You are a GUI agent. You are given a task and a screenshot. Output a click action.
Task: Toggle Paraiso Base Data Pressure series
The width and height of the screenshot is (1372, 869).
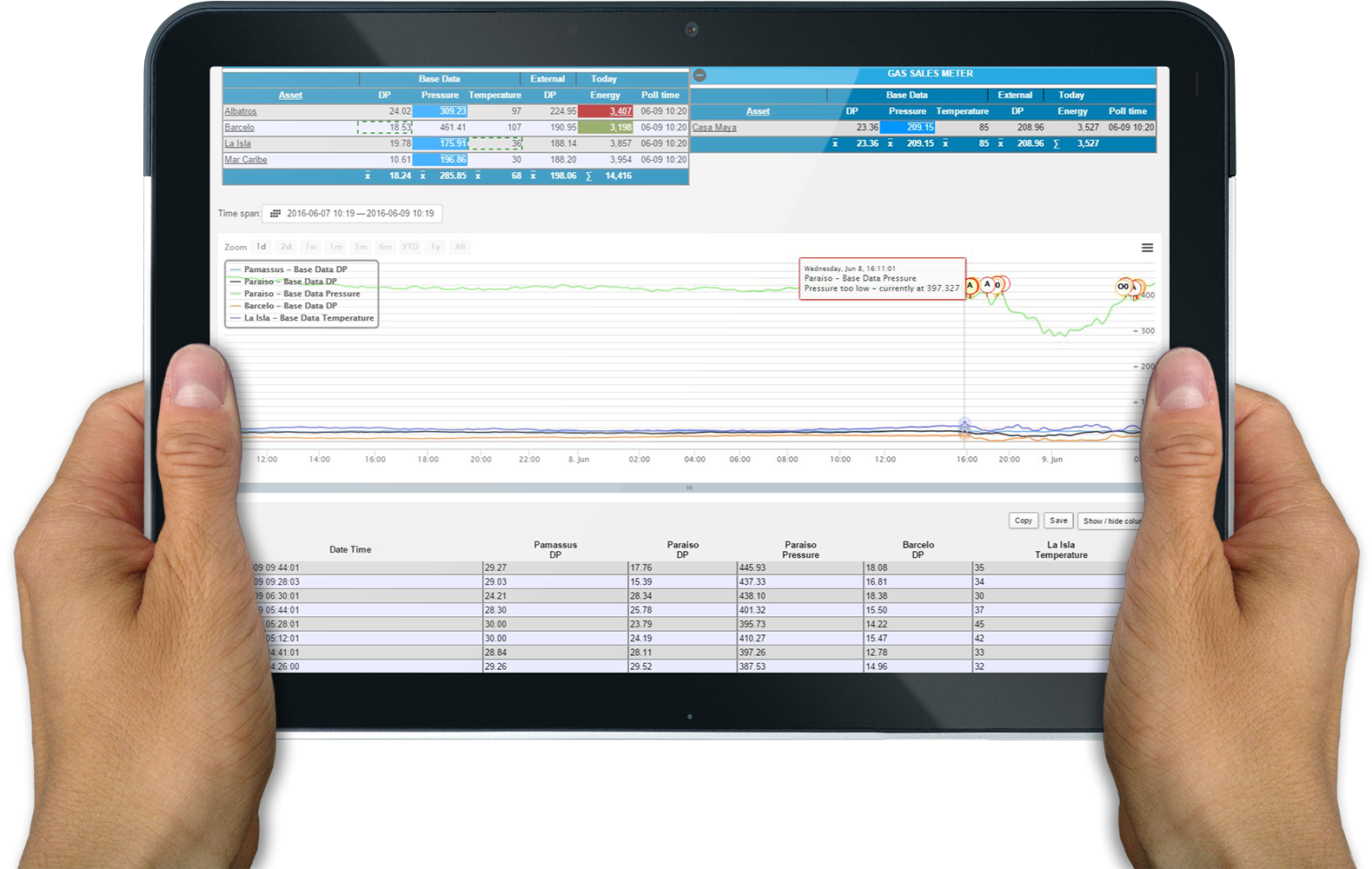(302, 295)
